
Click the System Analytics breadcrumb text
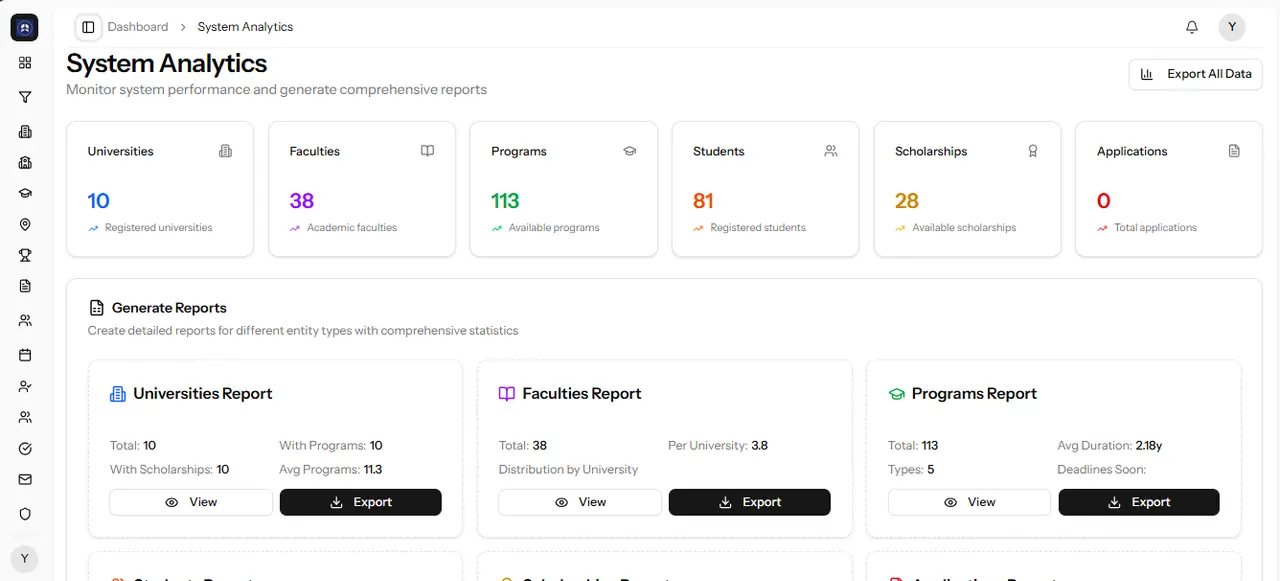pos(245,27)
